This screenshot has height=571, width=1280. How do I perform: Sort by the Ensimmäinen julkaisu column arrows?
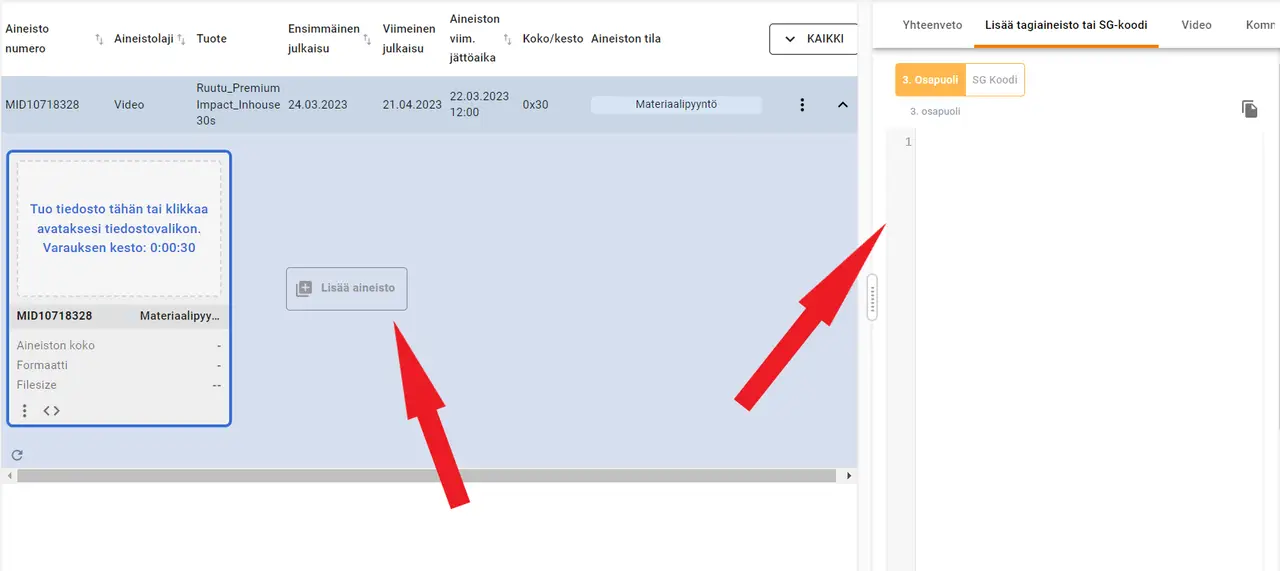[x=367, y=39]
